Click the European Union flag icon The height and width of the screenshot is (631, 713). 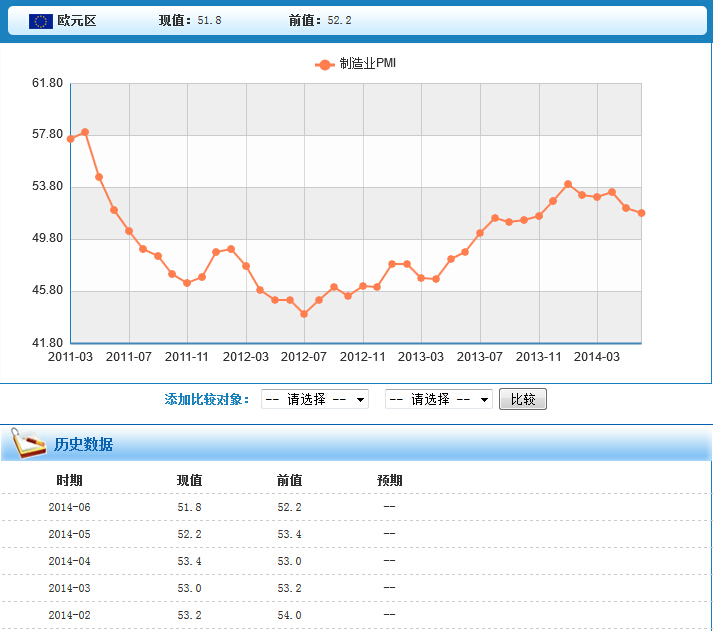[x=41, y=21]
